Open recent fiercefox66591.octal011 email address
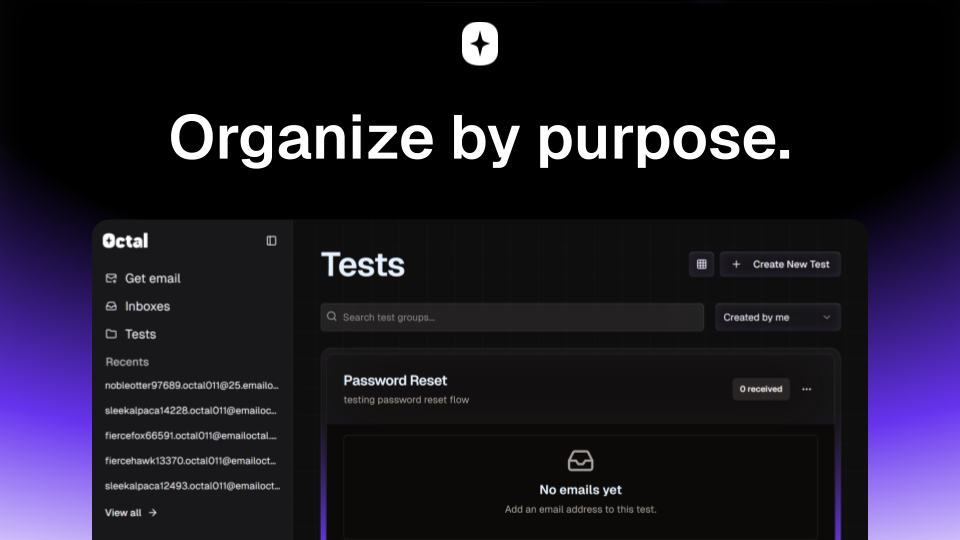 tap(190, 436)
